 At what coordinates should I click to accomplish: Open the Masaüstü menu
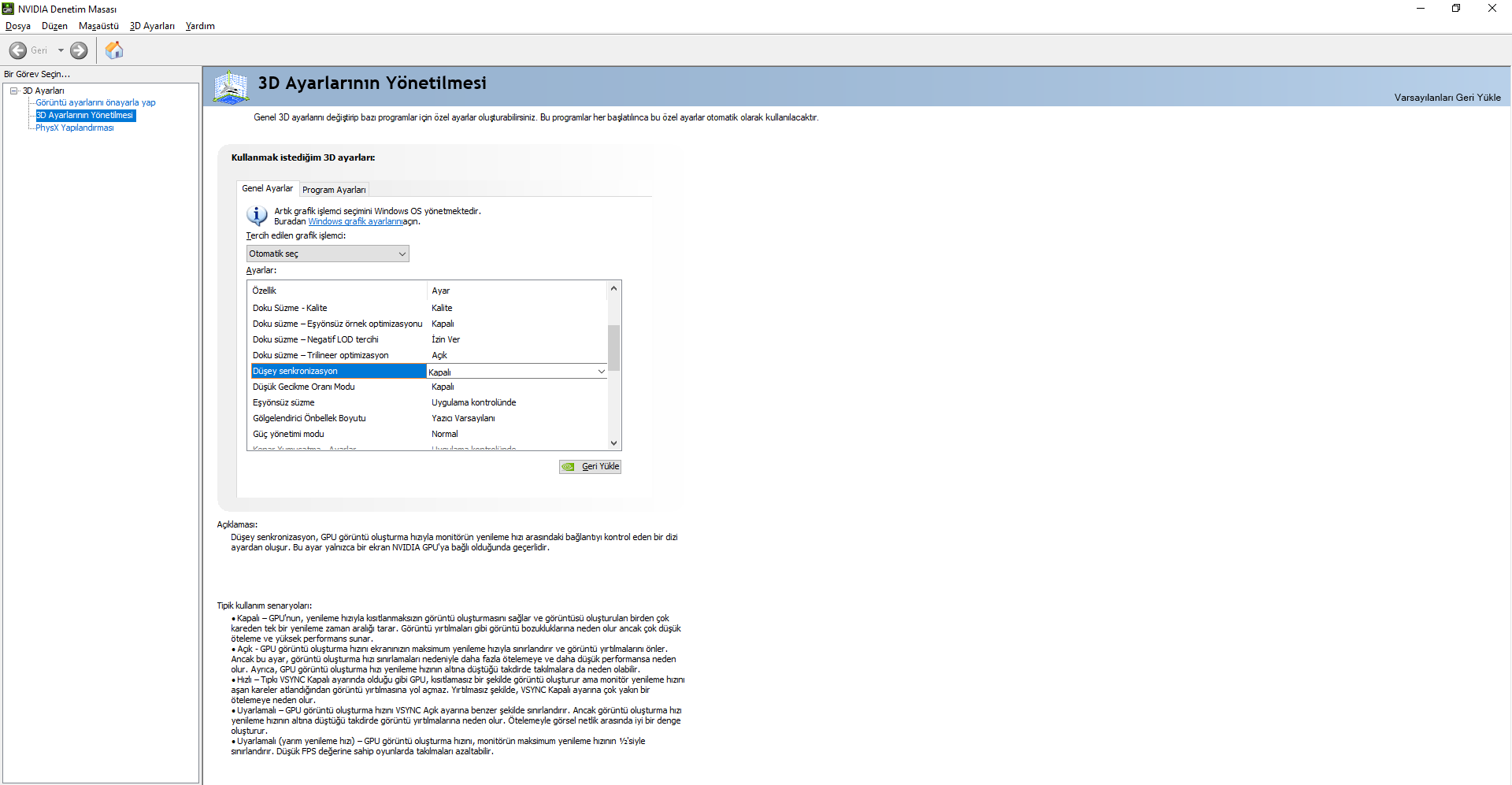(98, 26)
